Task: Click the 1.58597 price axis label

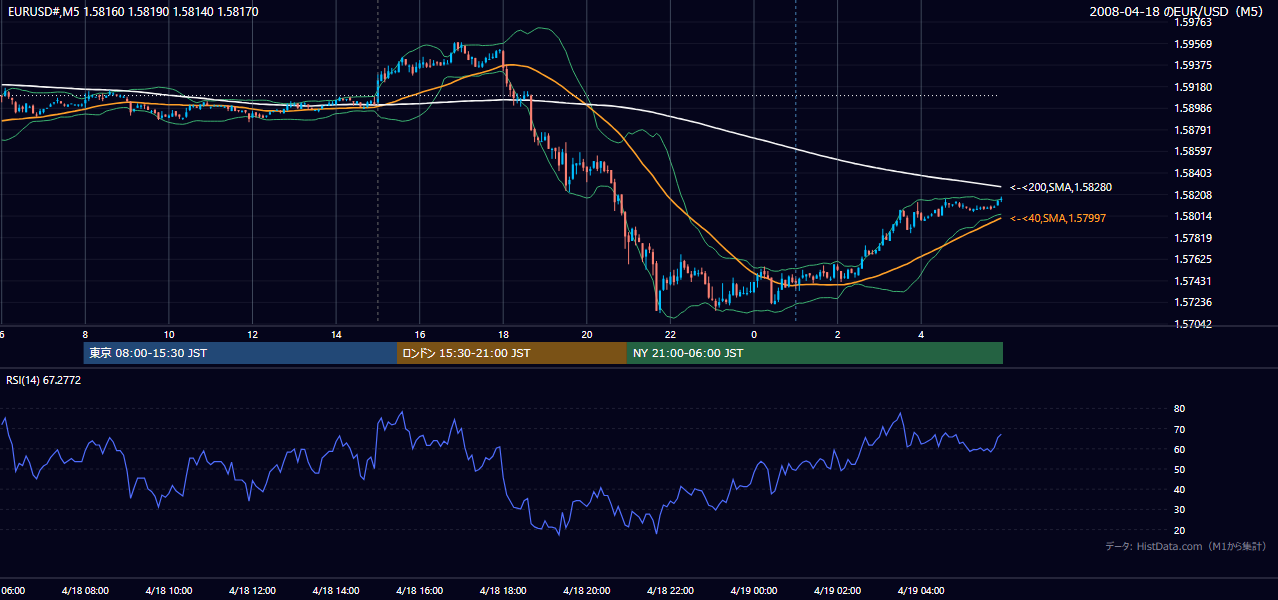Action: tap(1193, 151)
